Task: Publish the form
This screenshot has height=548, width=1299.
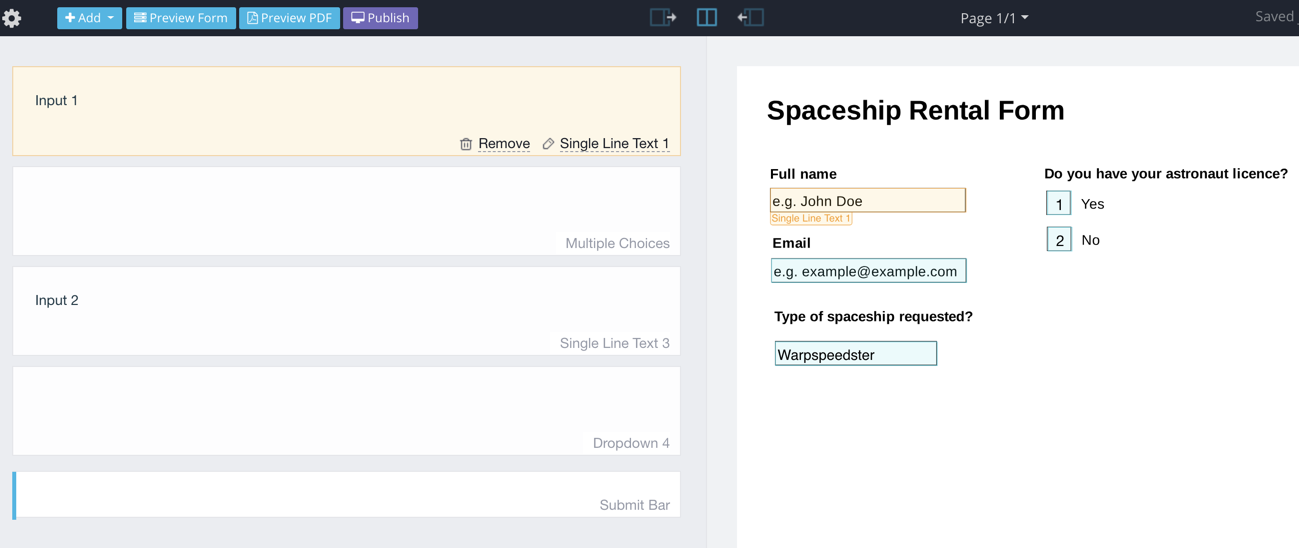Action: pyautogui.click(x=380, y=18)
